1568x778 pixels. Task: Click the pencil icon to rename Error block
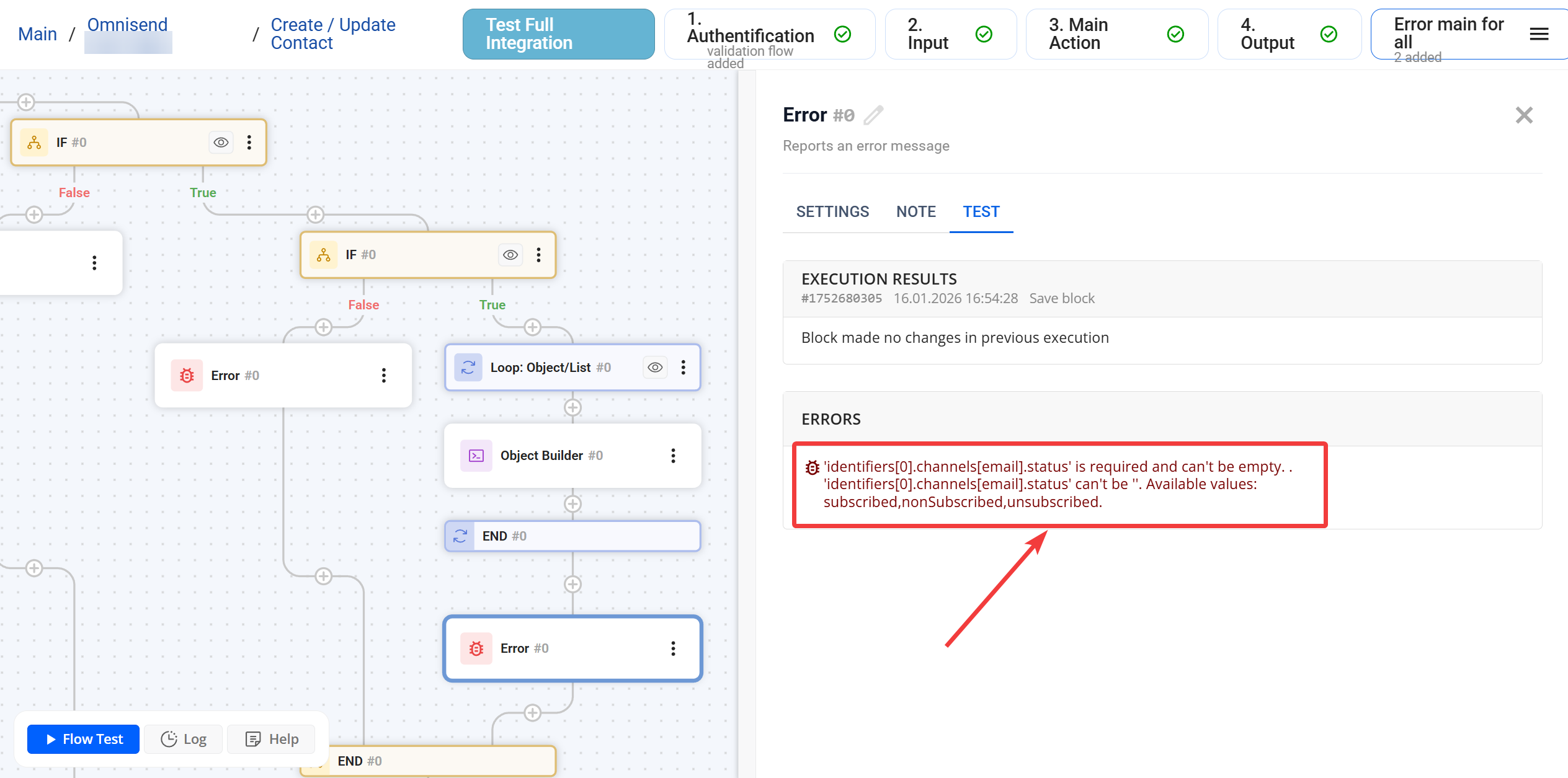(873, 115)
